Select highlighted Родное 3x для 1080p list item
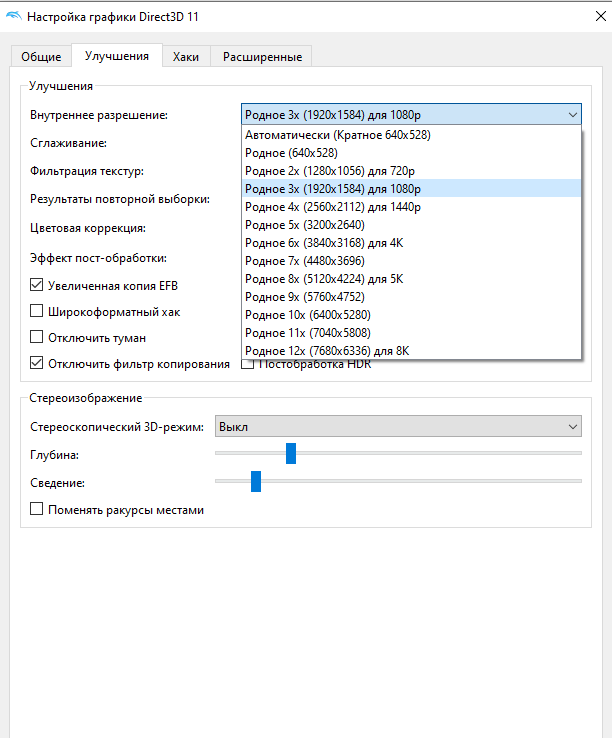The width and height of the screenshot is (612, 738). click(411, 188)
